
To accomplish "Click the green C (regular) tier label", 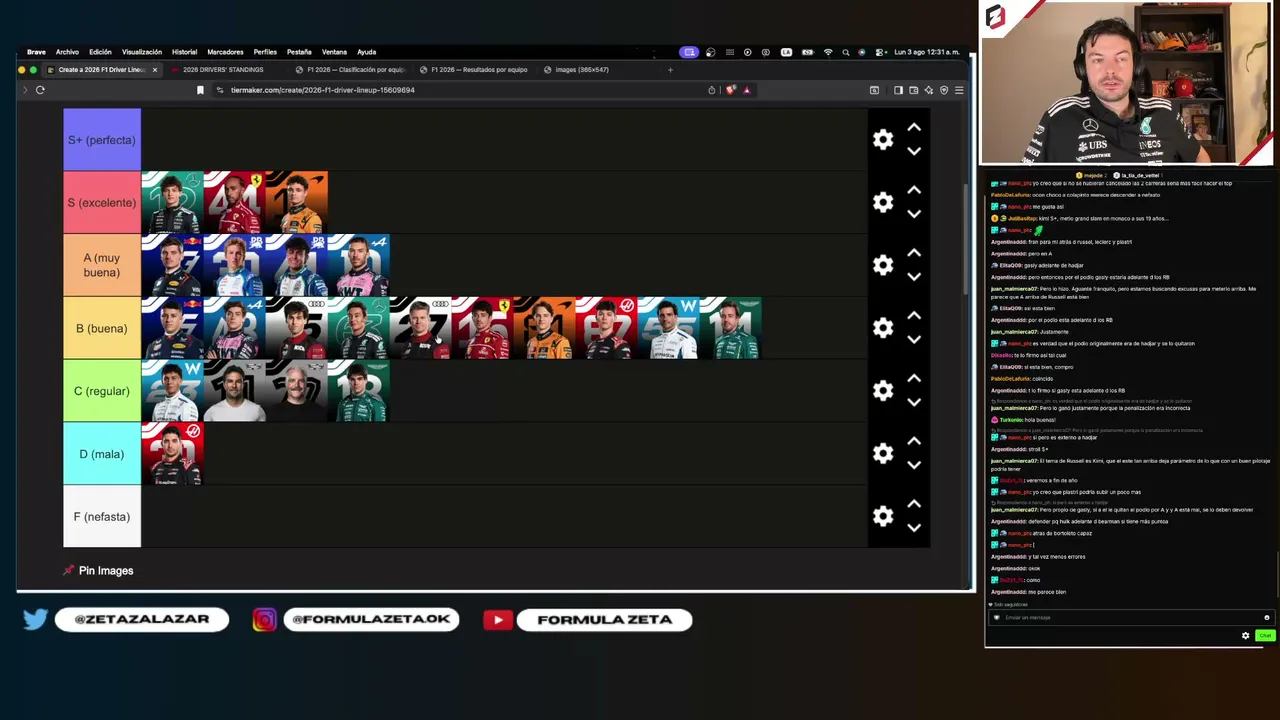I will click(x=102, y=391).
